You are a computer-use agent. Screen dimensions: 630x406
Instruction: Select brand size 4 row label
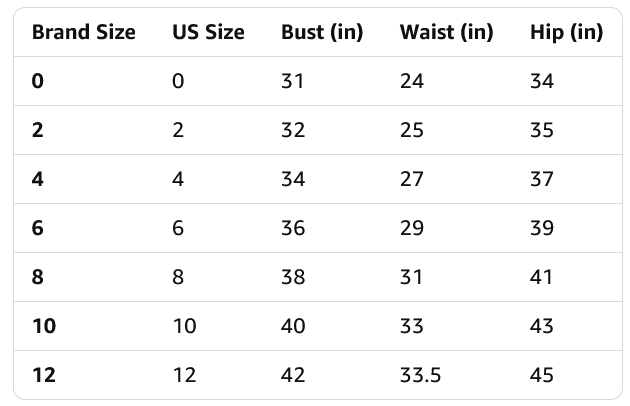[38, 179]
